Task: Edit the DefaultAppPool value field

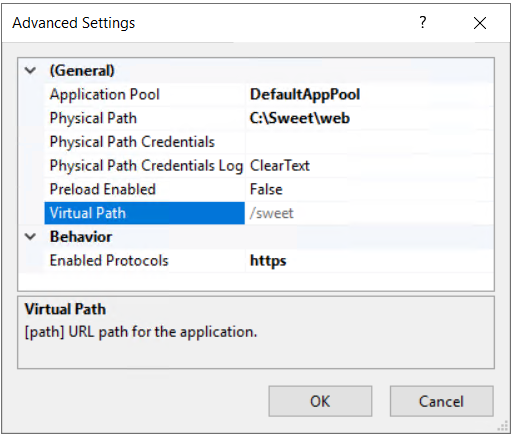Action: click(x=369, y=94)
